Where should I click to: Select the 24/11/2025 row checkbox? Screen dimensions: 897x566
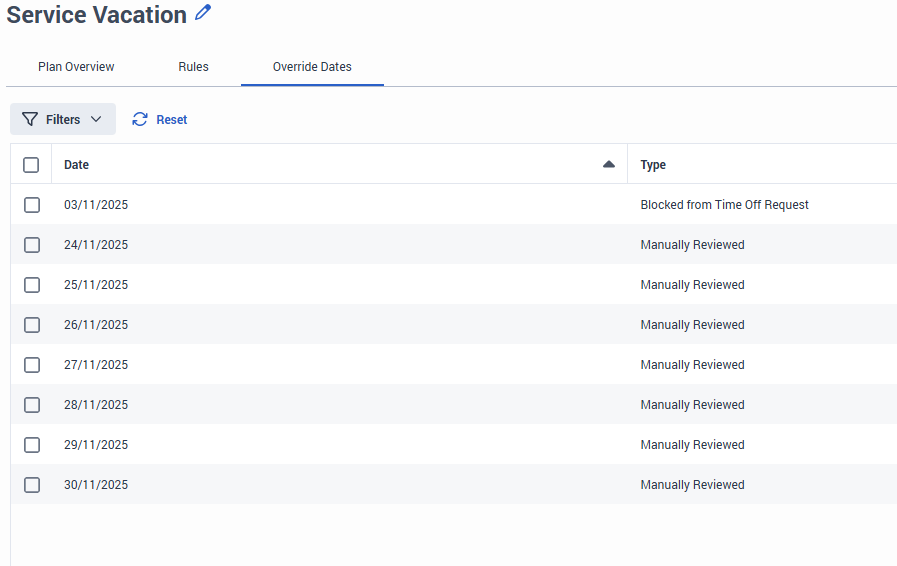[x=32, y=245]
